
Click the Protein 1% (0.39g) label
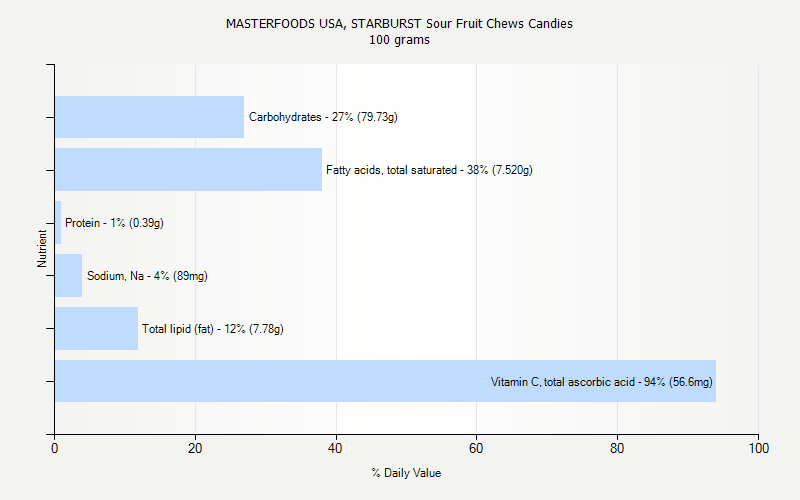point(114,223)
